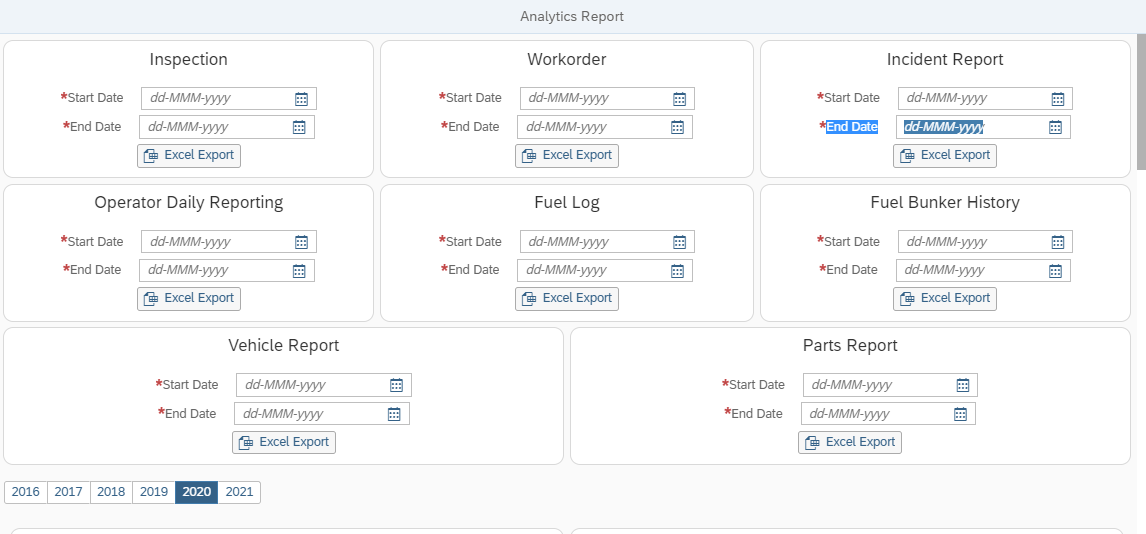Select the 2019 year tab
The image size is (1146, 534).
[154, 492]
